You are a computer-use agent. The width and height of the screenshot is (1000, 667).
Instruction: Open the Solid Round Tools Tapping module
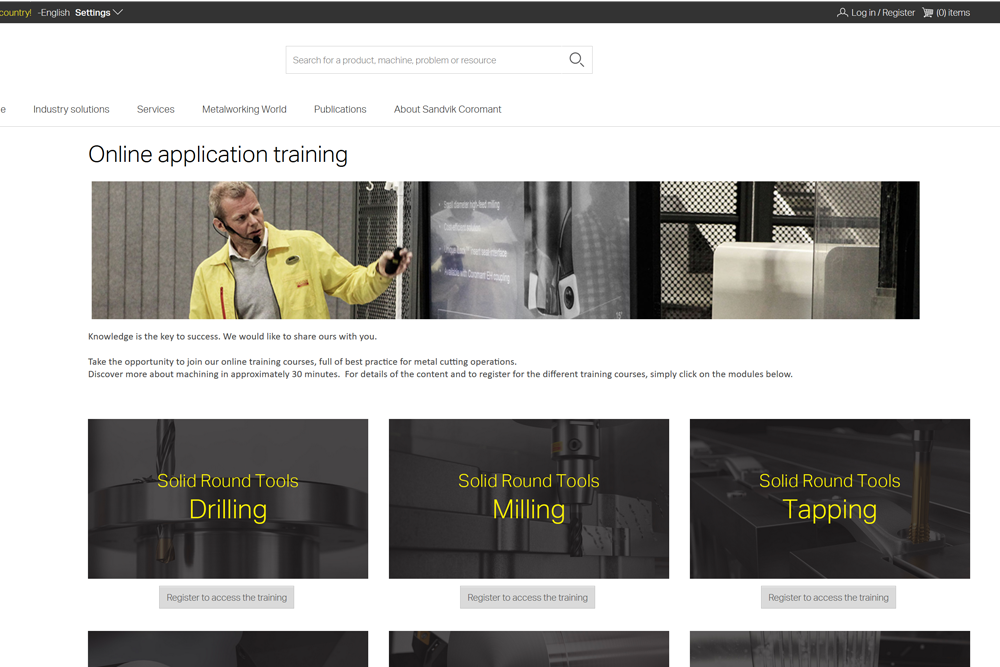pos(830,499)
